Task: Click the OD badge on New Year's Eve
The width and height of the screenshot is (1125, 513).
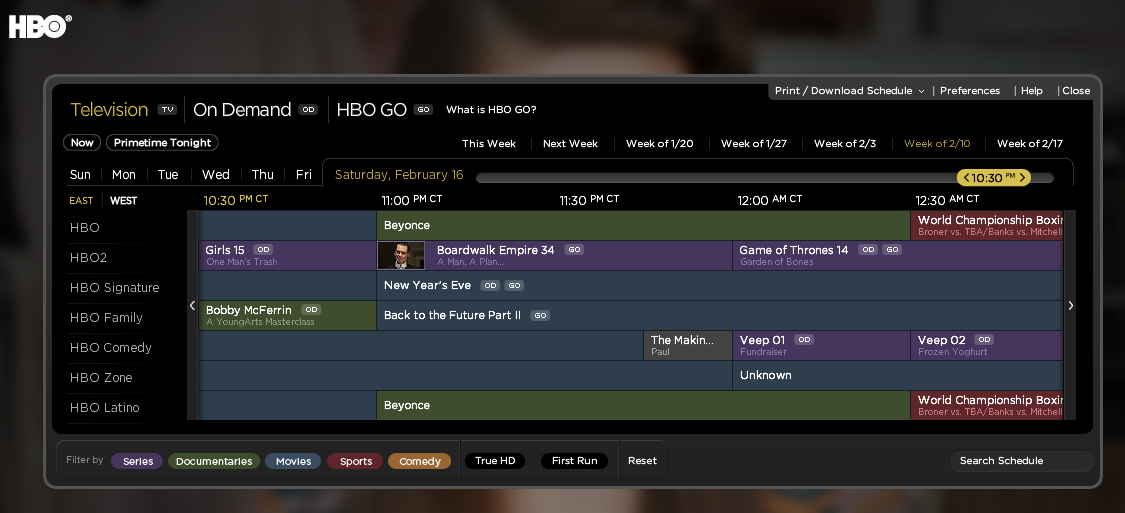Action: coord(490,286)
